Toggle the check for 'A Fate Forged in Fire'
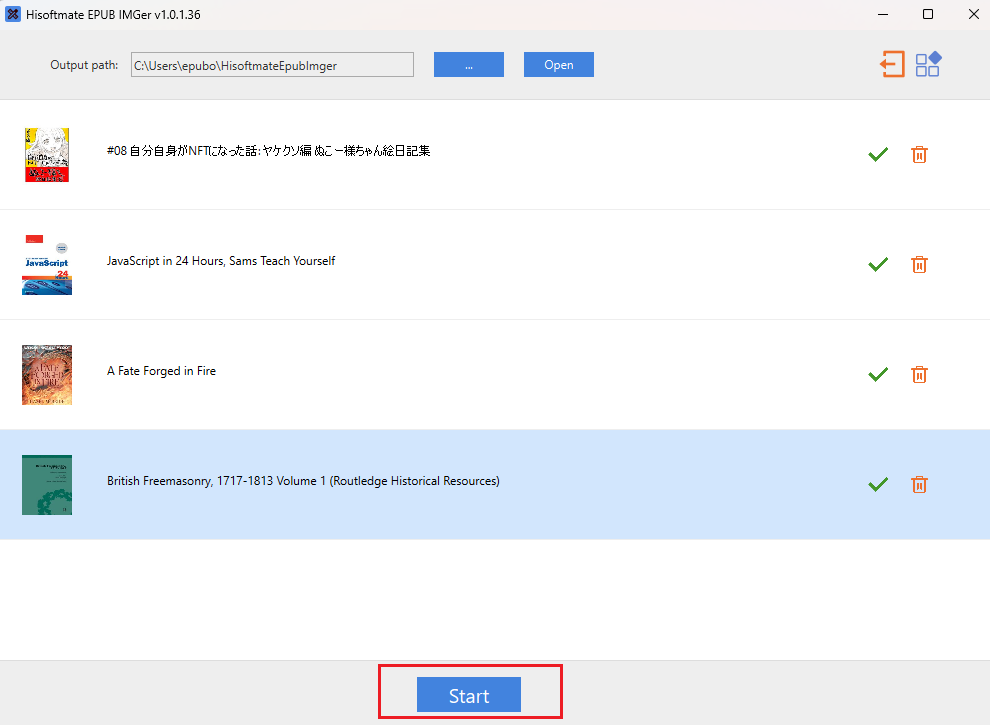990x725 pixels. pos(878,374)
